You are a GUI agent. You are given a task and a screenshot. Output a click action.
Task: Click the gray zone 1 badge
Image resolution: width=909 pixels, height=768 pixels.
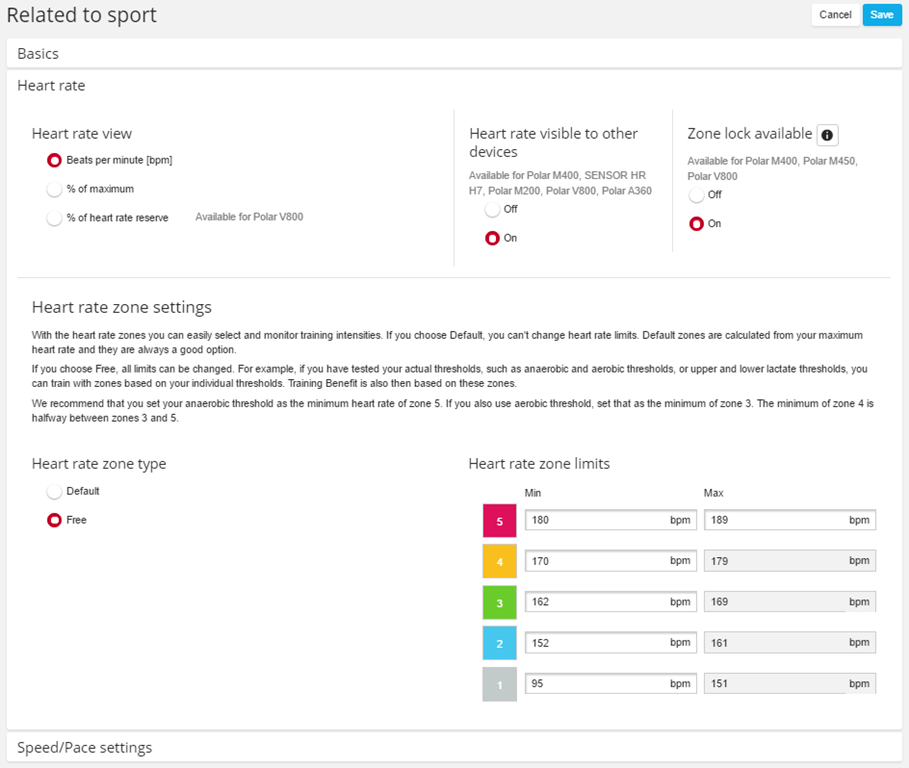tap(499, 684)
